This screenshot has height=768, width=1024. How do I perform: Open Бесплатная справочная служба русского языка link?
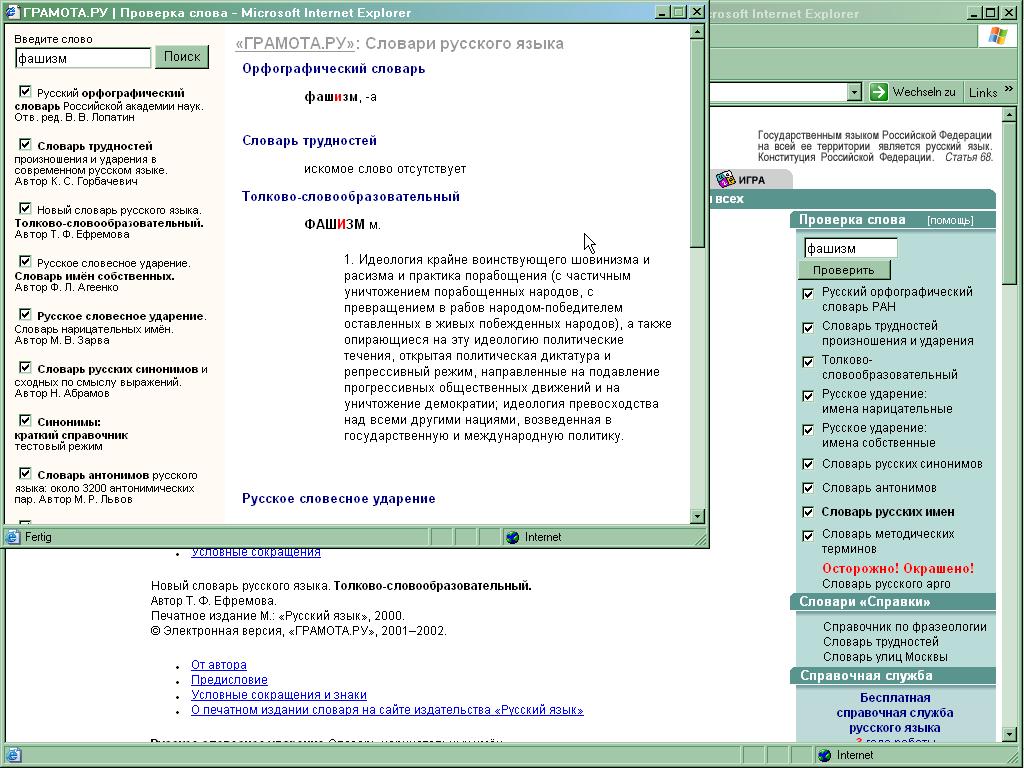pos(895,712)
